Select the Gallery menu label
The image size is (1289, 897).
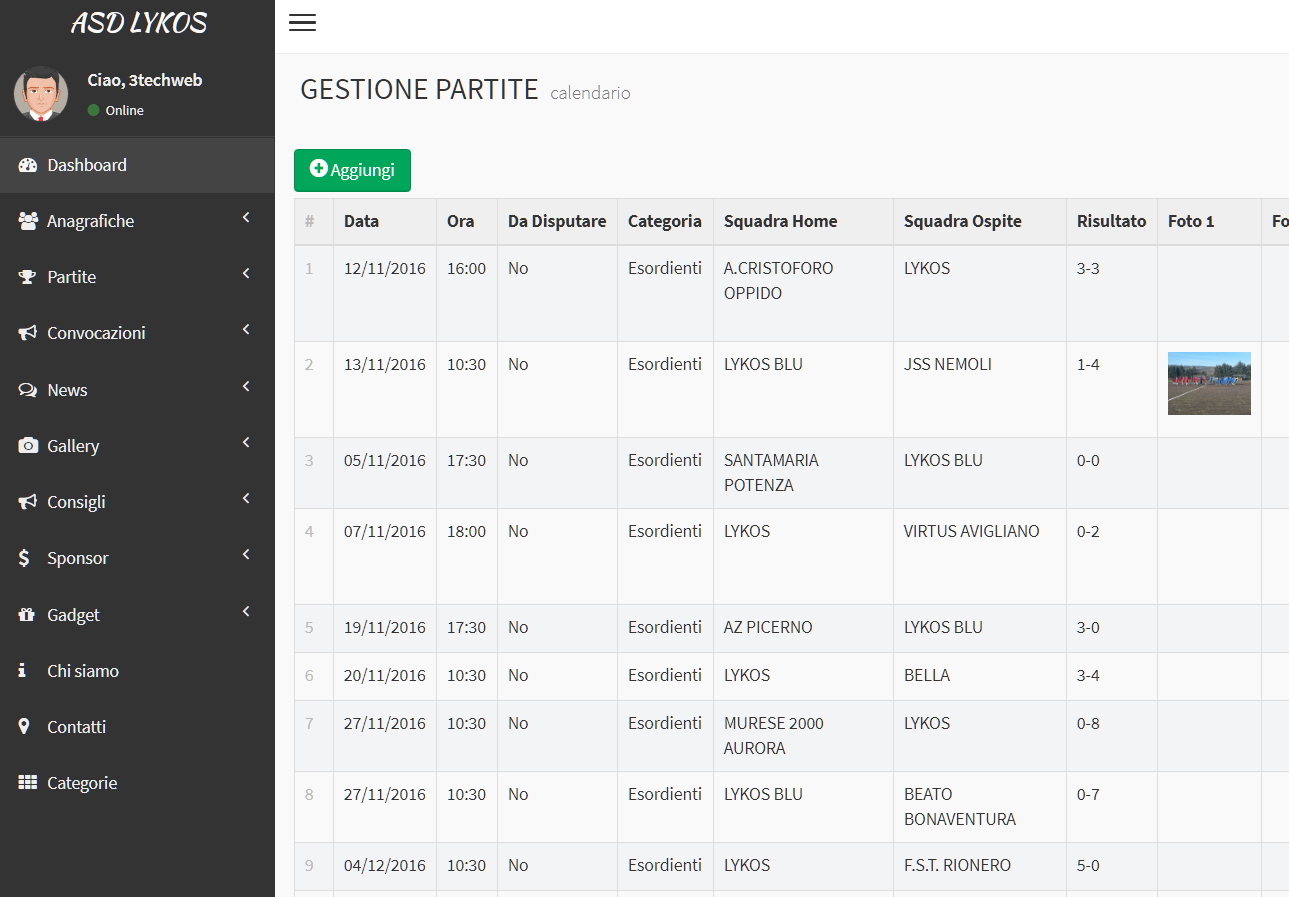pyautogui.click(x=73, y=446)
